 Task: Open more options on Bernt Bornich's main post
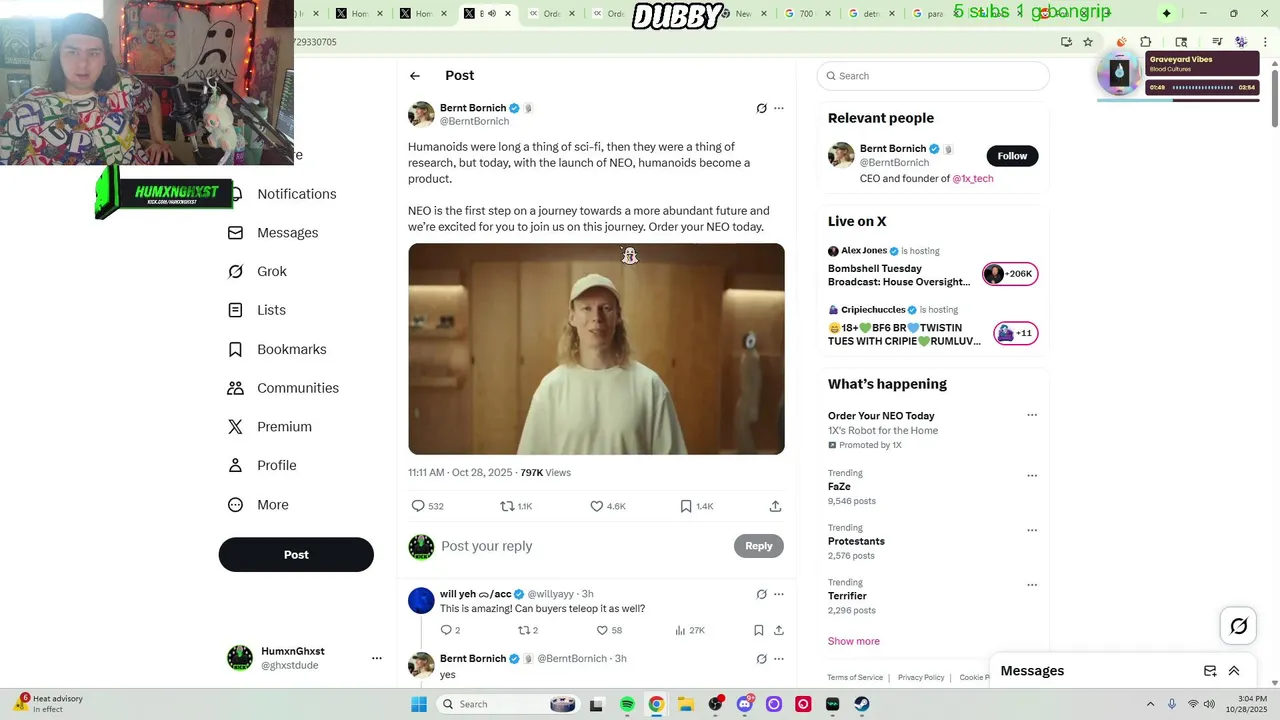(x=779, y=108)
